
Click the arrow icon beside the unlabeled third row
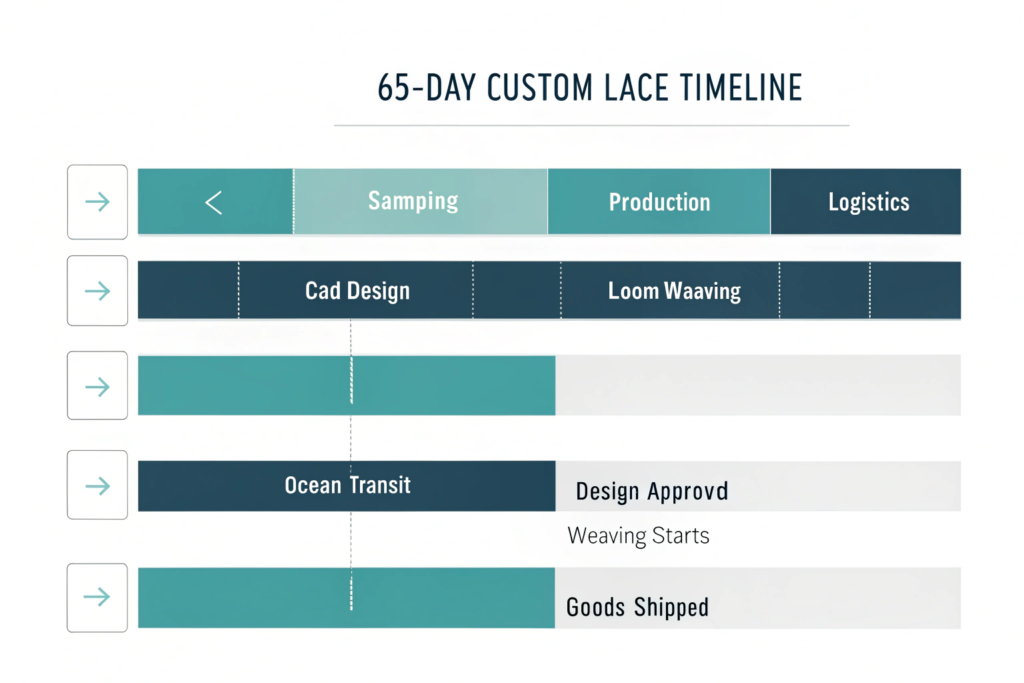97,386
